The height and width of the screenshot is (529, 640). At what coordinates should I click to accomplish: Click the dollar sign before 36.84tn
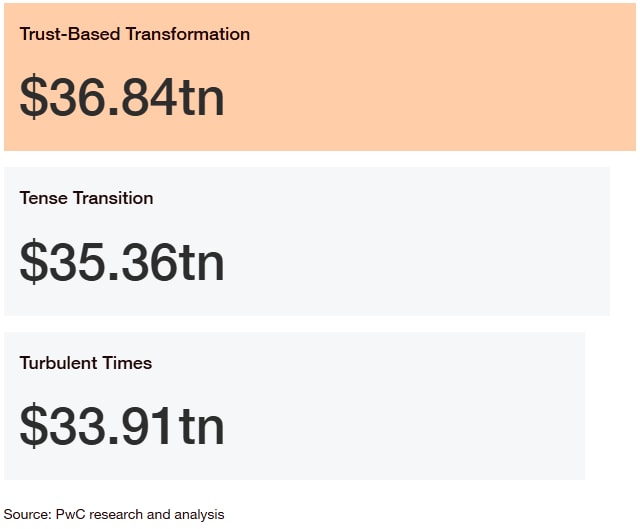click(x=33, y=97)
